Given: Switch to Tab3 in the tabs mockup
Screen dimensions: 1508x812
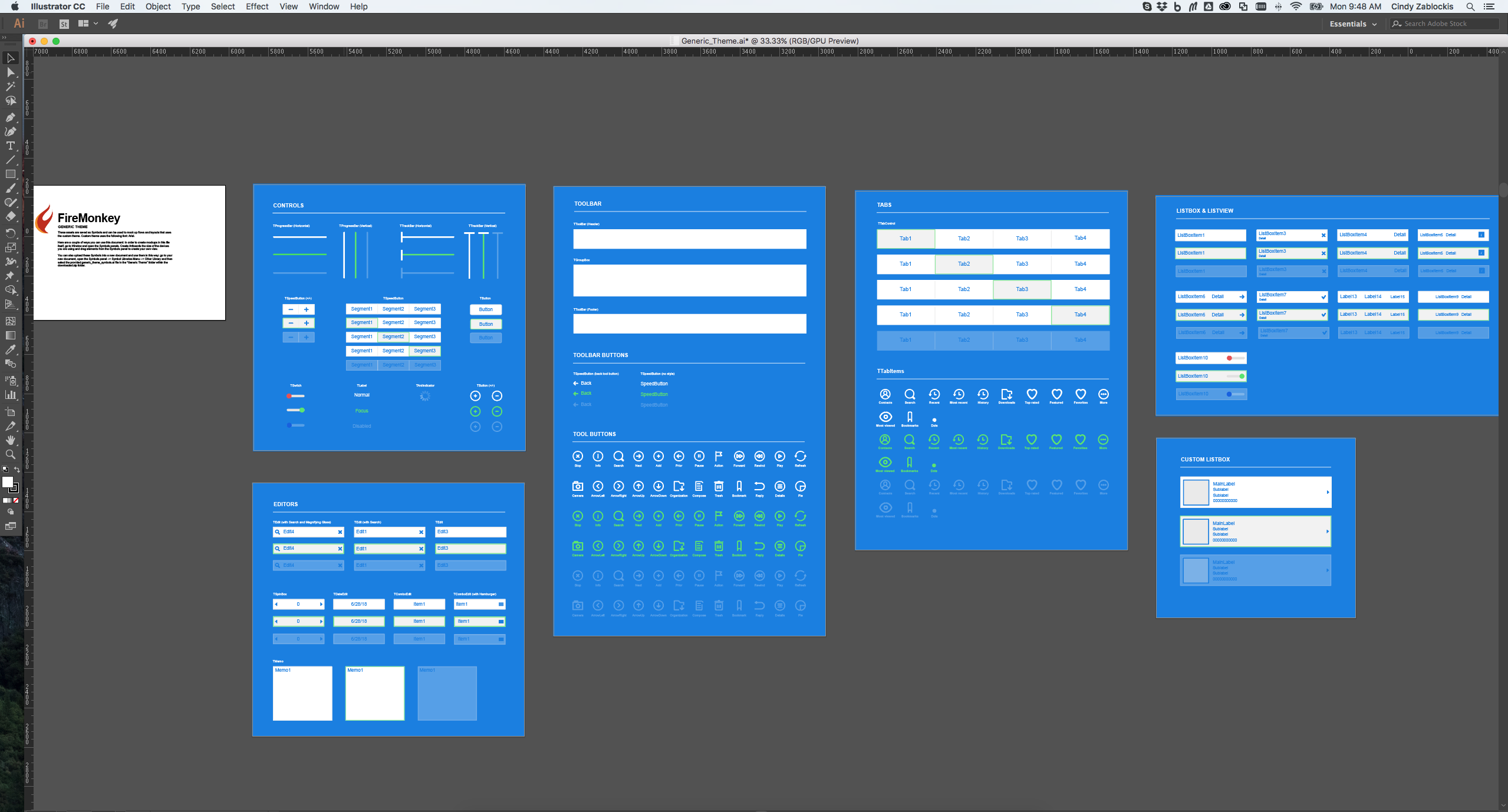Looking at the screenshot, I should point(1022,238).
